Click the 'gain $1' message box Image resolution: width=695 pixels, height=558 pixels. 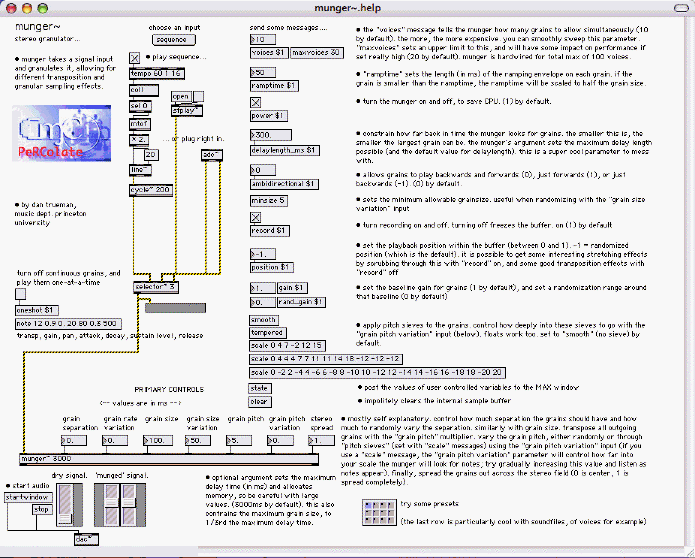[292, 288]
